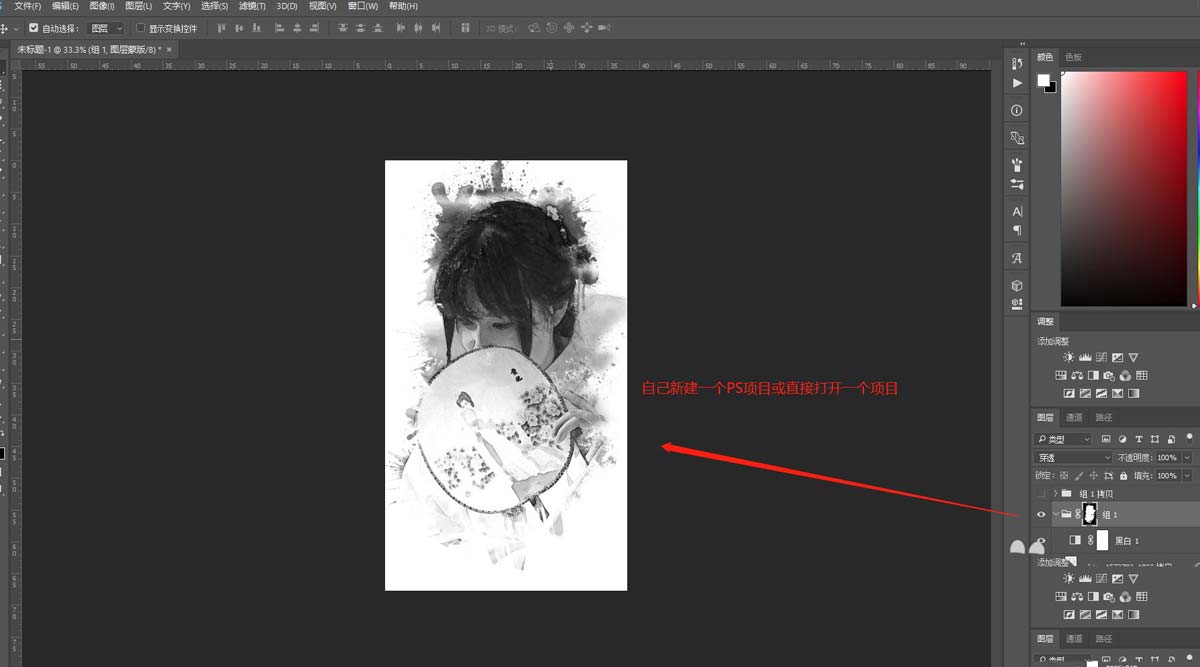Add Color Lookup grid adjustment in upper panel
Screen dimensions: 1200x667
pyautogui.click(x=1141, y=375)
